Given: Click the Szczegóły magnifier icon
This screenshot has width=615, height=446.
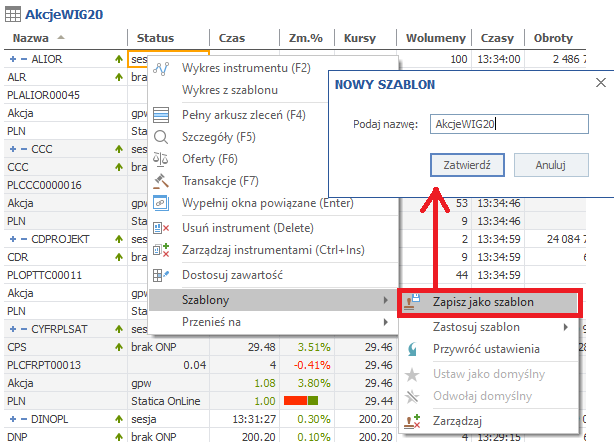Looking at the screenshot, I should (161, 137).
